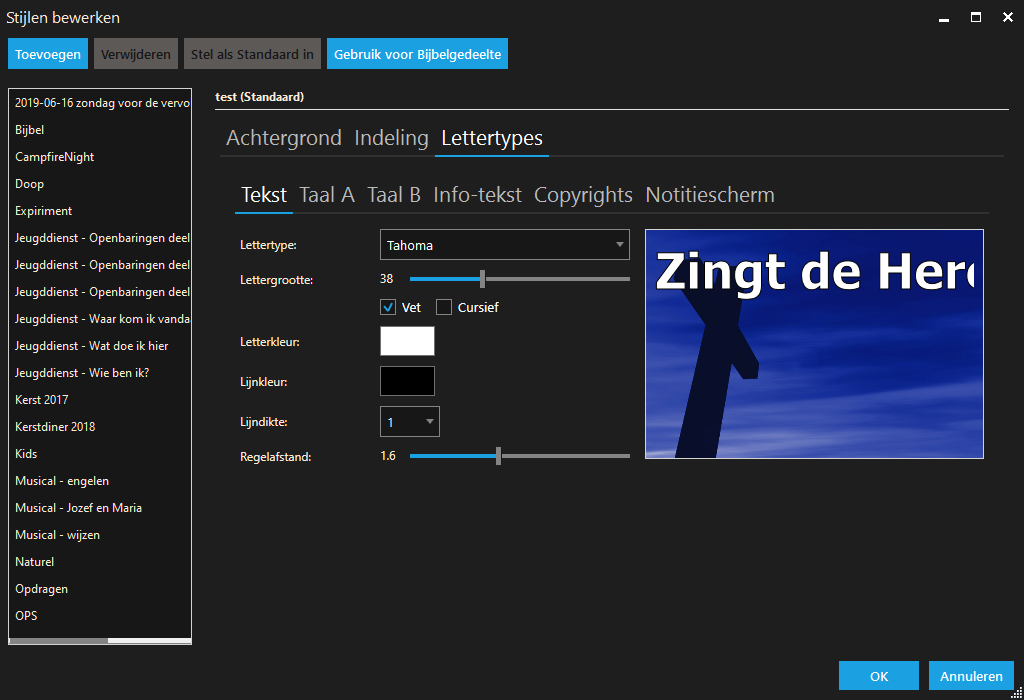Click Gebruik voor Bijbelgedeelte button

point(417,54)
